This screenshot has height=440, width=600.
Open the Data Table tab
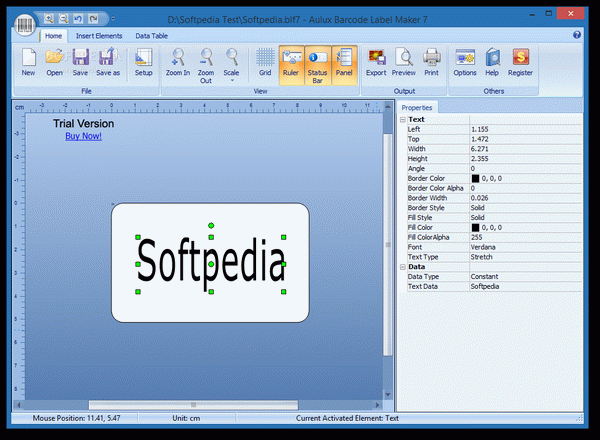point(152,35)
